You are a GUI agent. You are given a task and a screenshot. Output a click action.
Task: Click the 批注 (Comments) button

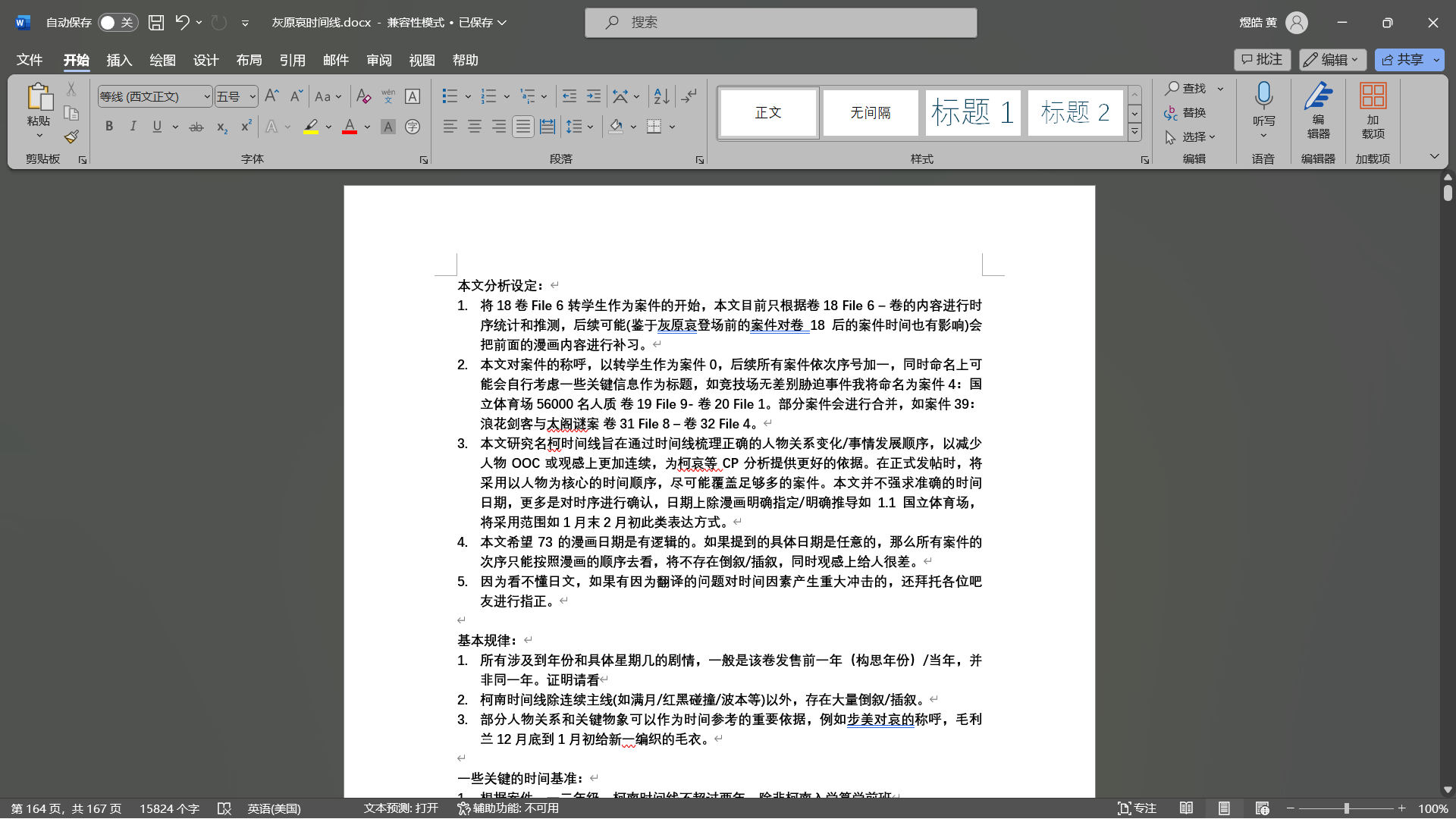[1262, 60]
